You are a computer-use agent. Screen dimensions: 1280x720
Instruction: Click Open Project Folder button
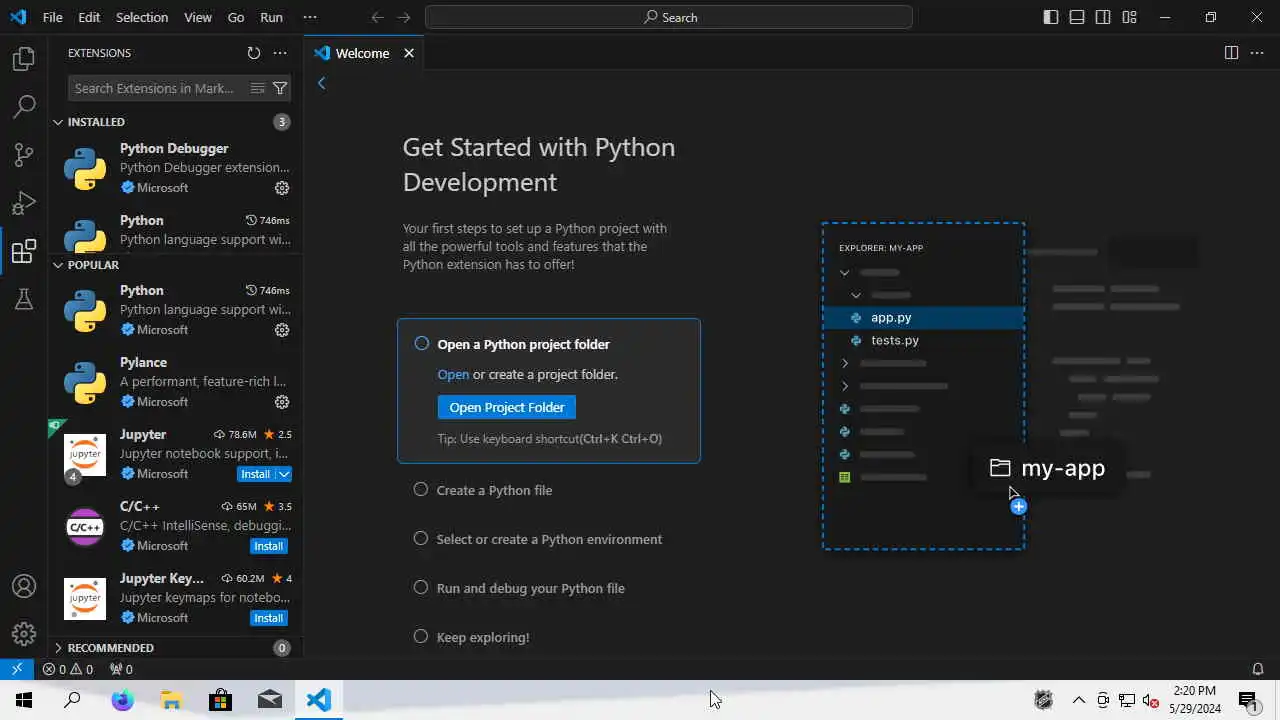coord(507,407)
